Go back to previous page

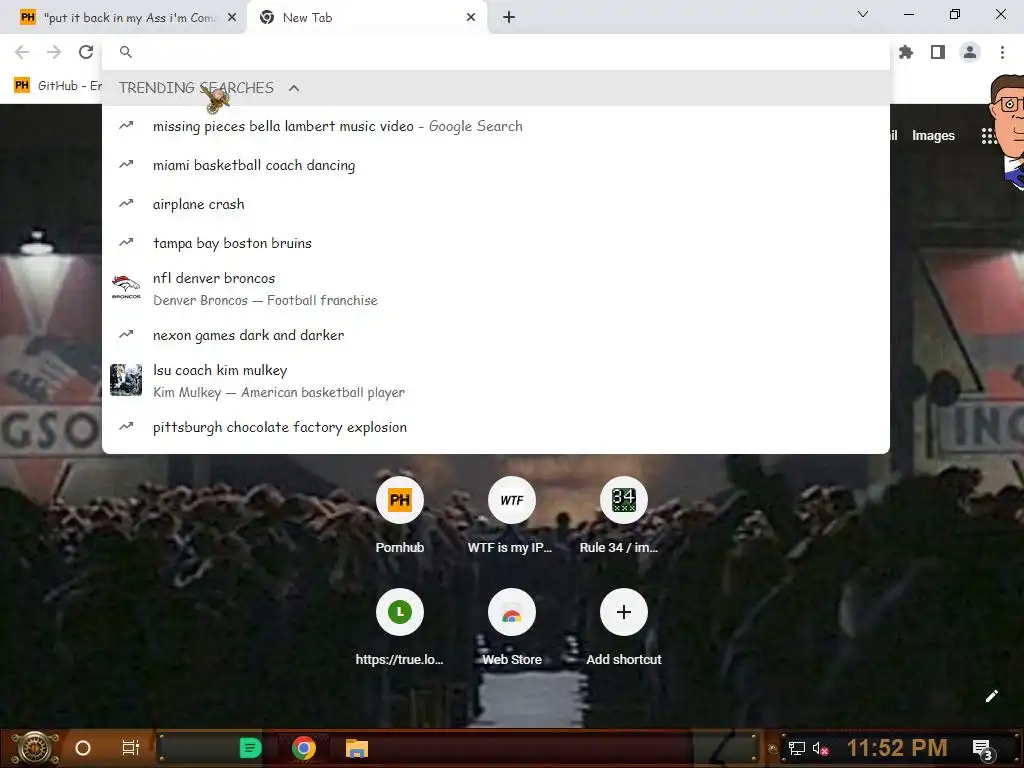click(22, 52)
